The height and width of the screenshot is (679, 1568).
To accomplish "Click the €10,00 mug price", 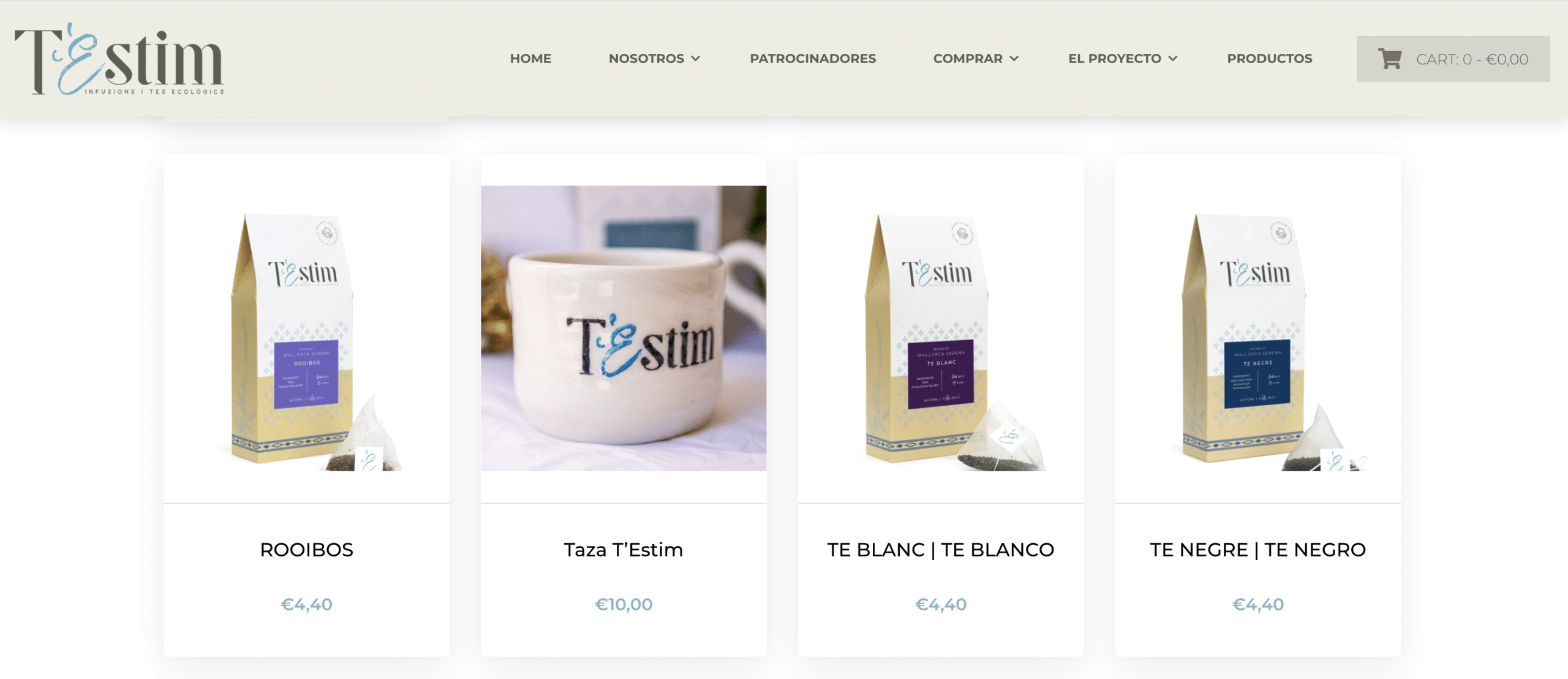I will 624,604.
